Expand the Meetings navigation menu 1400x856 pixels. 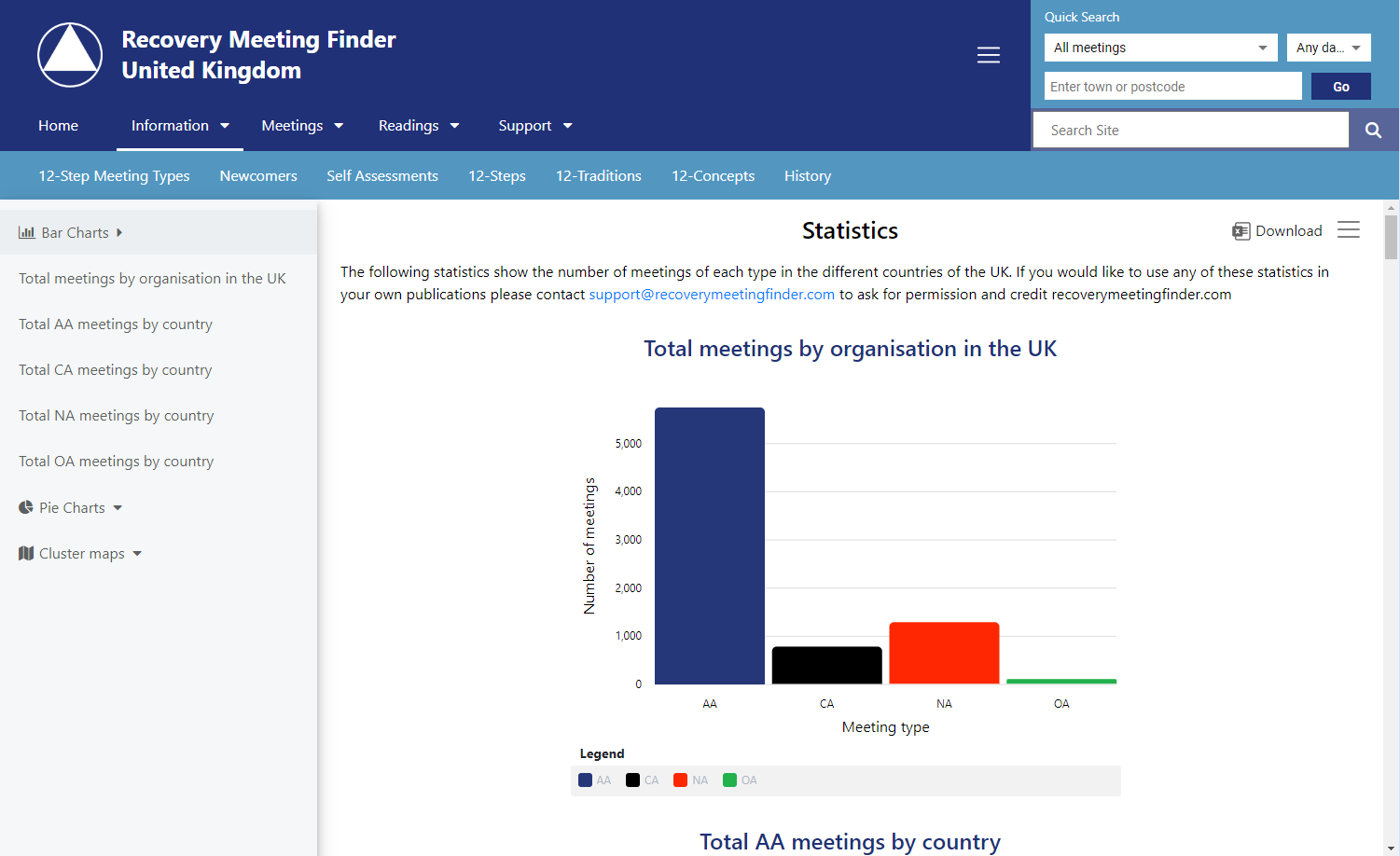click(x=302, y=126)
